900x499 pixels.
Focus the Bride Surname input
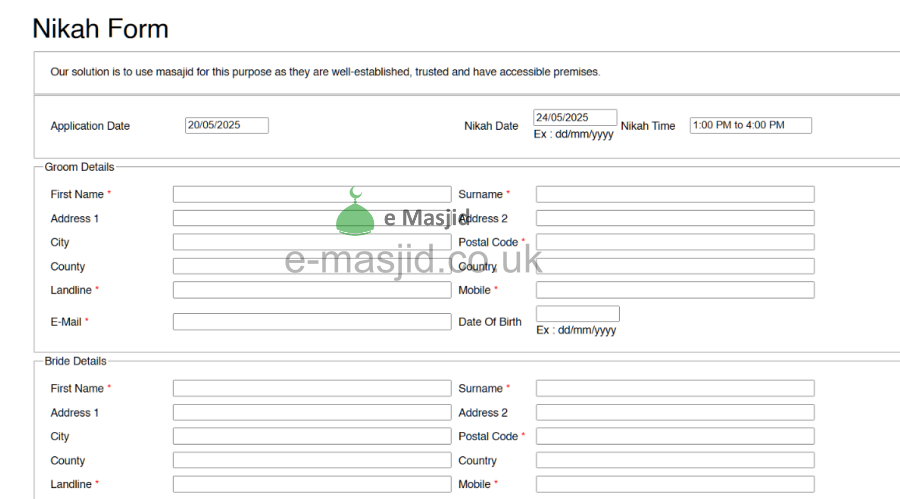tap(675, 388)
